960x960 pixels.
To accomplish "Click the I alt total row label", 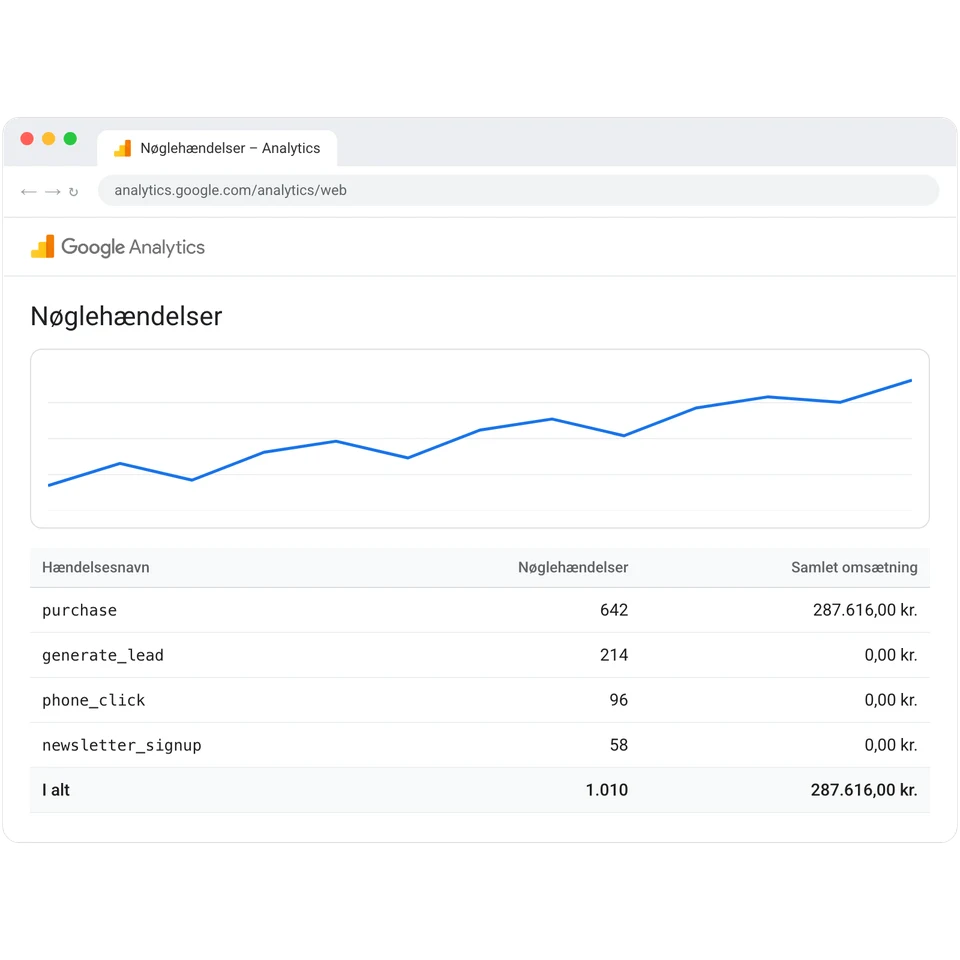I will [56, 790].
